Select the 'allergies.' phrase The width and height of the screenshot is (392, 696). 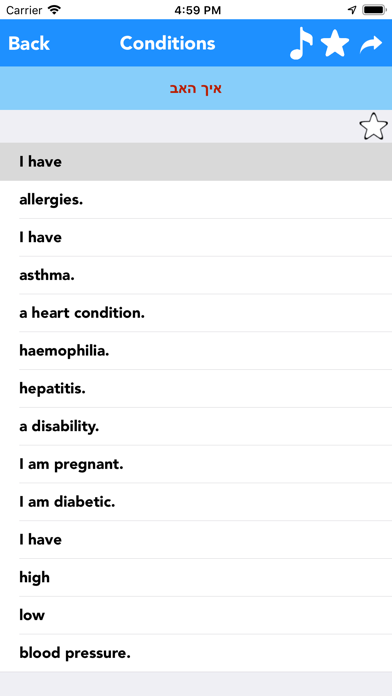pyautogui.click(x=196, y=200)
